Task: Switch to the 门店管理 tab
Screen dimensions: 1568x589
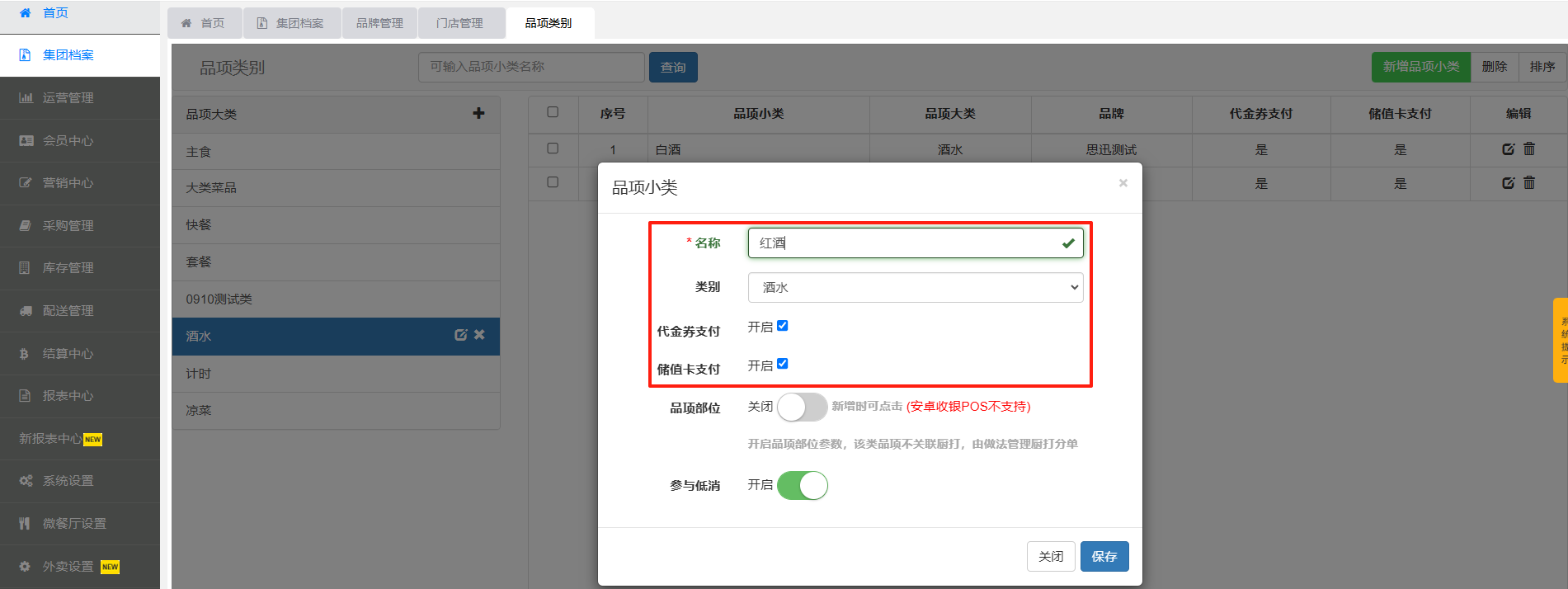Action: point(460,23)
